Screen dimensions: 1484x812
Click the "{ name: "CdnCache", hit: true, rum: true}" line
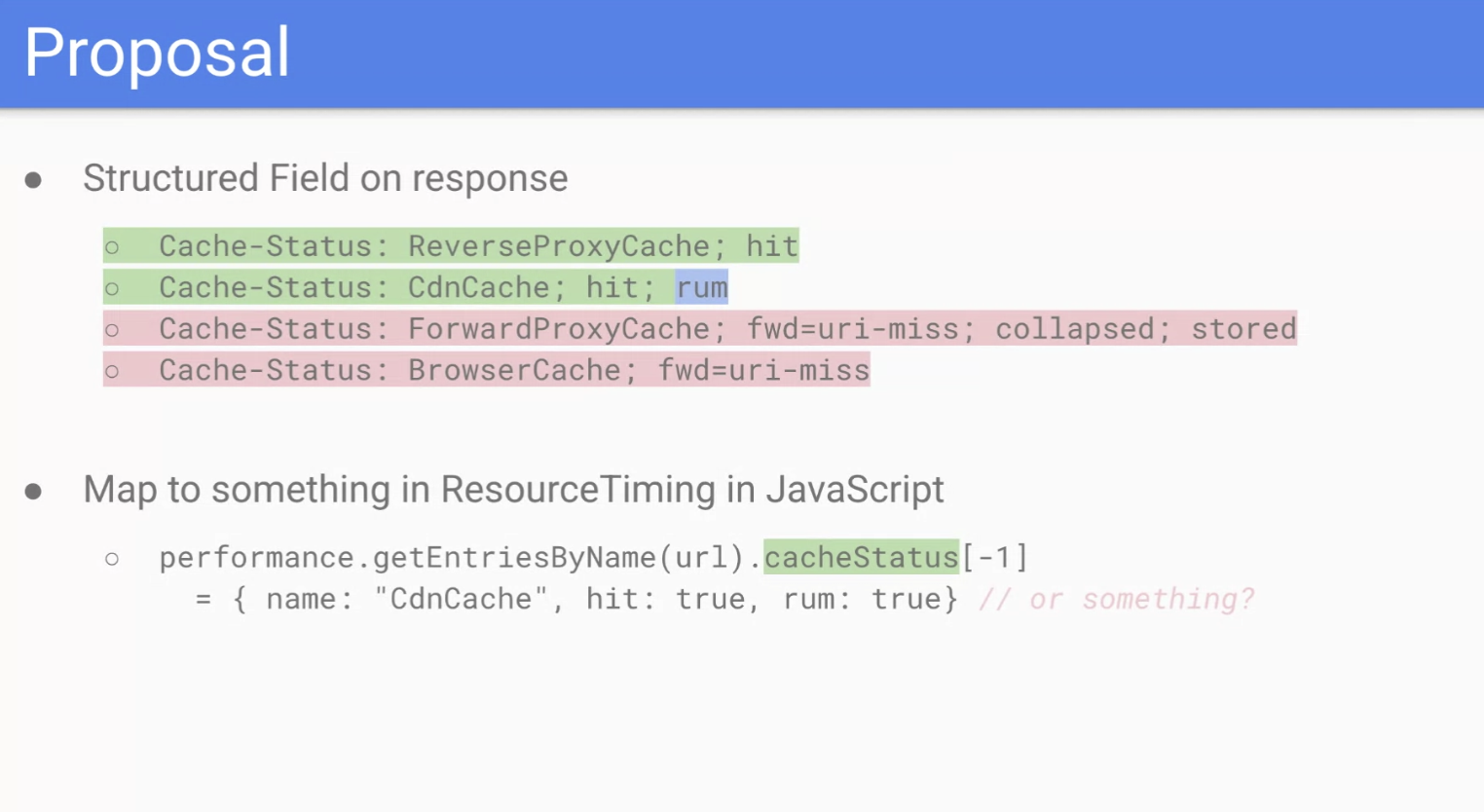pos(595,598)
